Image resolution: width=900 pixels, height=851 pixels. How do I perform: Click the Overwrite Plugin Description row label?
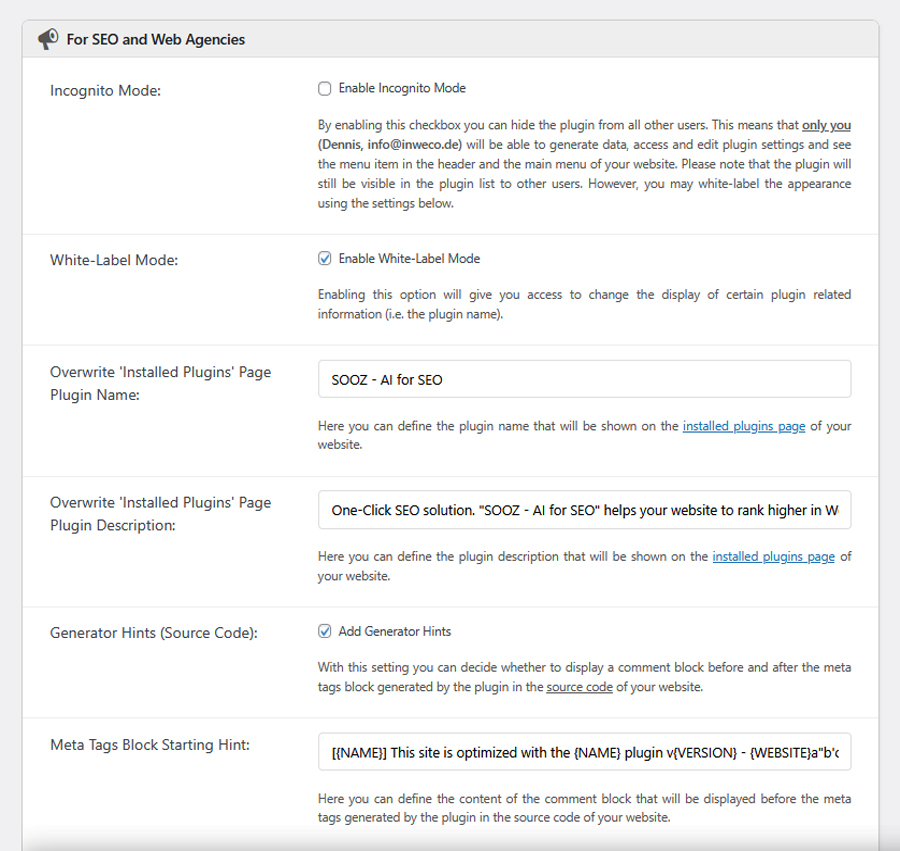point(160,513)
